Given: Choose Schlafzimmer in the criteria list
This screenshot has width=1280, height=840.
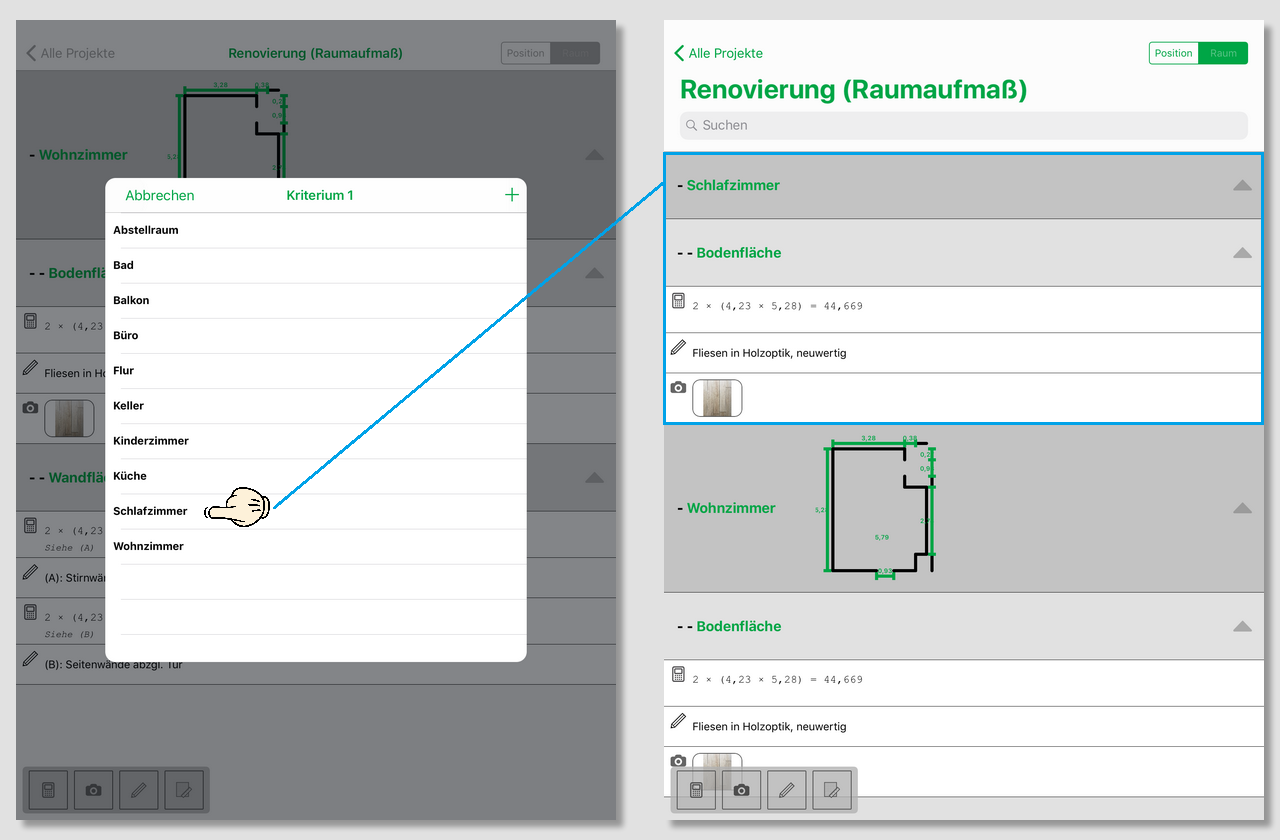Looking at the screenshot, I should pyautogui.click(x=316, y=511).
